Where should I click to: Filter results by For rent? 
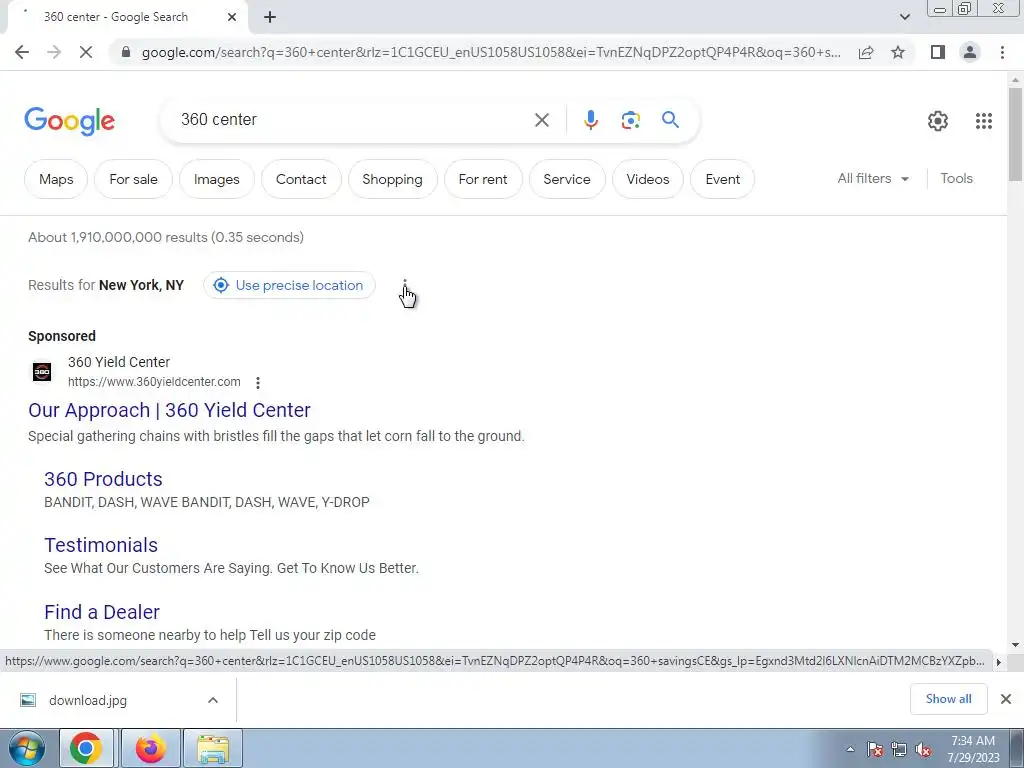click(x=483, y=179)
